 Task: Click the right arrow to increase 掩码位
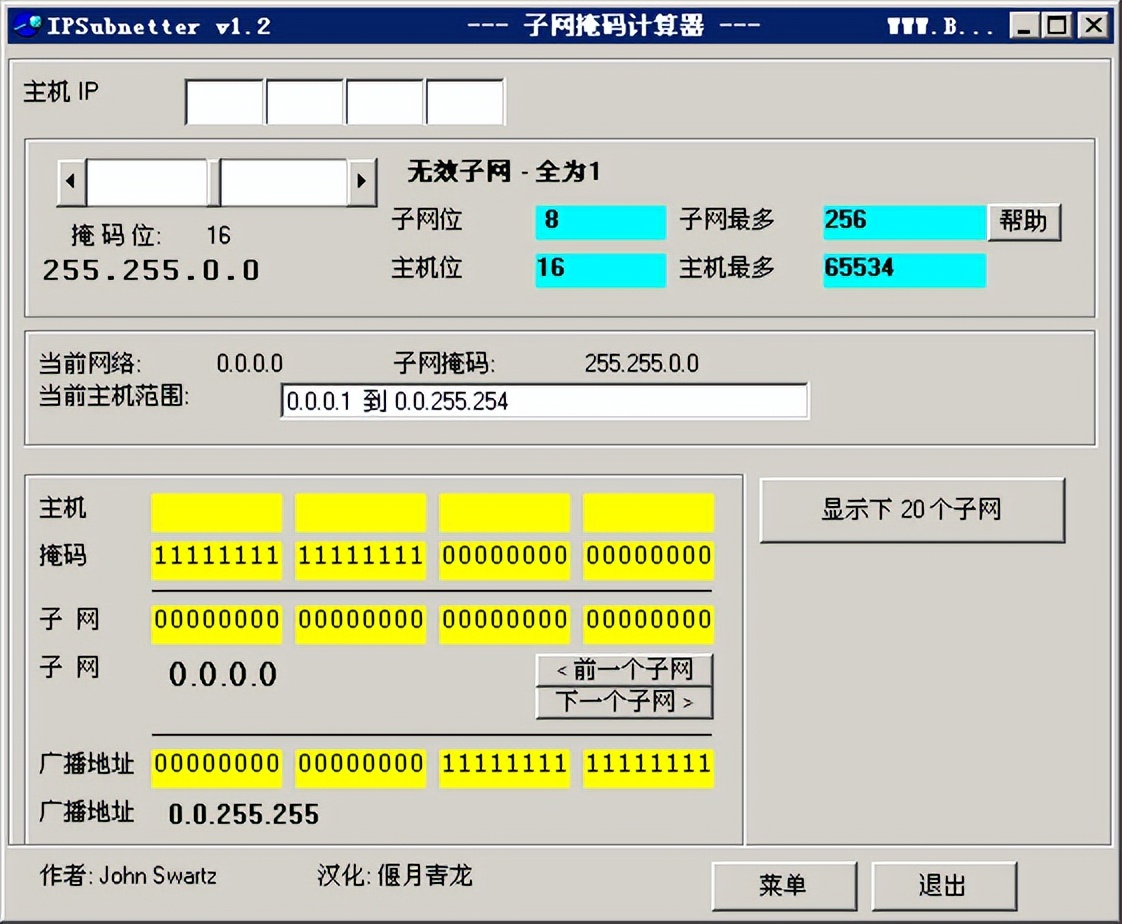click(x=361, y=182)
